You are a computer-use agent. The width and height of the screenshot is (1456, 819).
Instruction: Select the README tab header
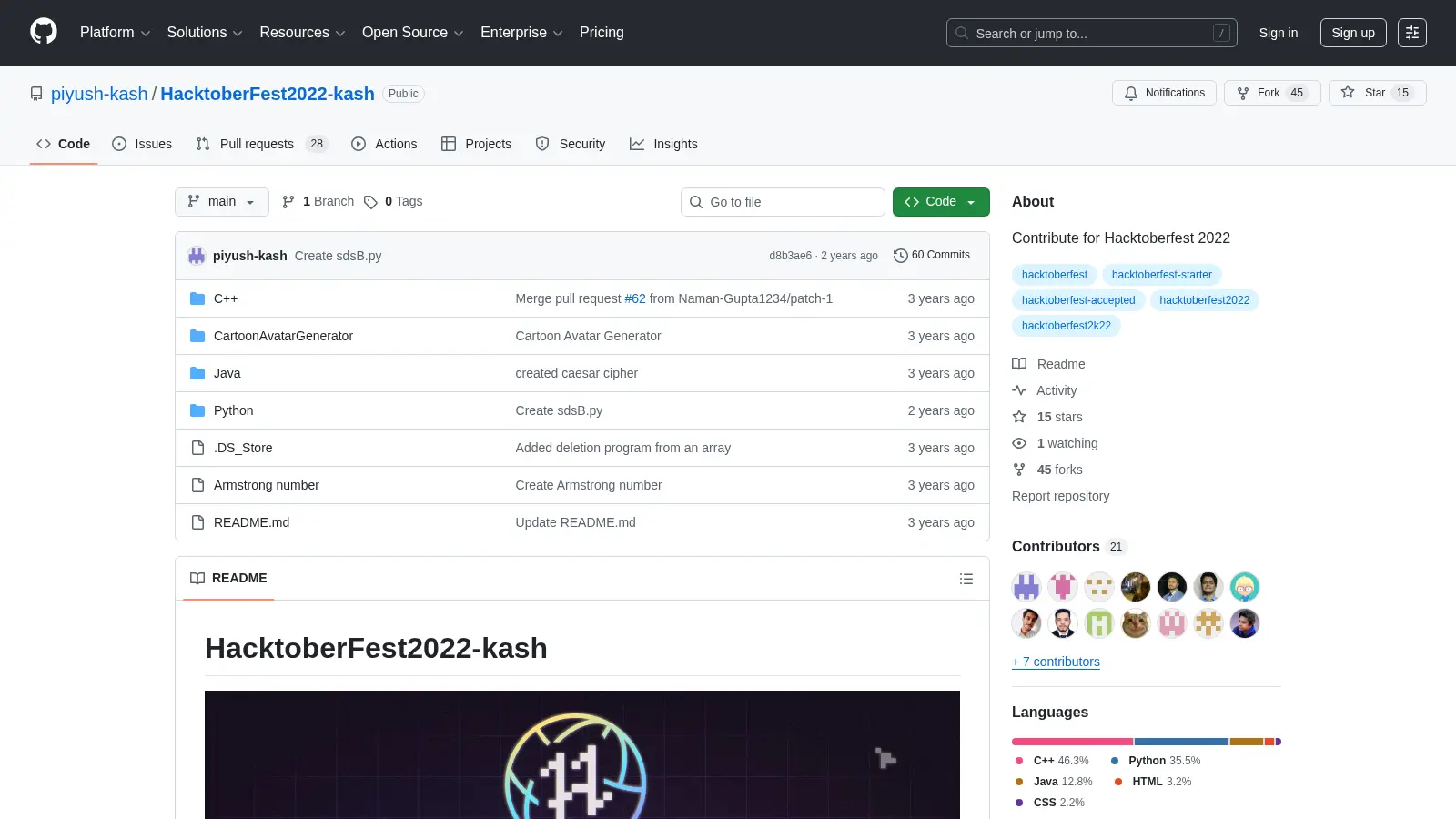228,579
